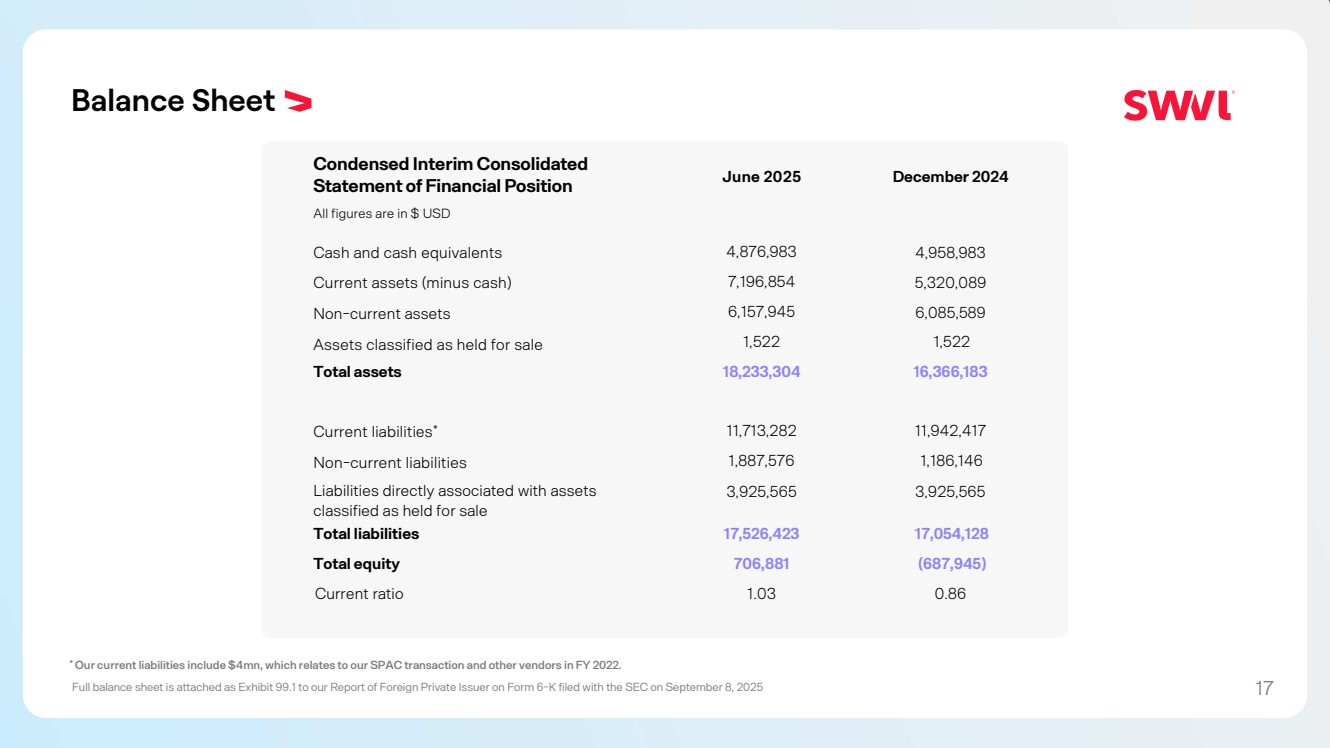
Task: Click June 2025 total assets value 18,233,304
Action: 761,372
